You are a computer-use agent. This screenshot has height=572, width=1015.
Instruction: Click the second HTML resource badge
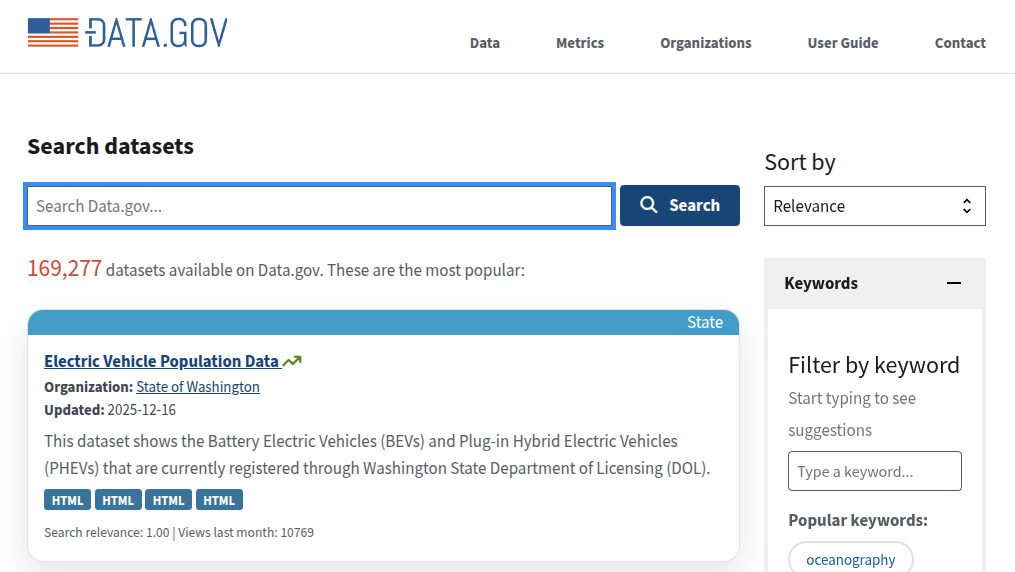118,500
